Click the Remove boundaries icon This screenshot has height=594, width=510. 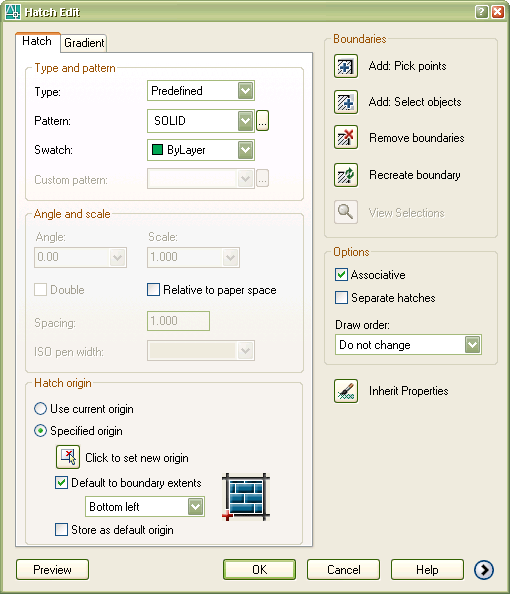coord(346,137)
